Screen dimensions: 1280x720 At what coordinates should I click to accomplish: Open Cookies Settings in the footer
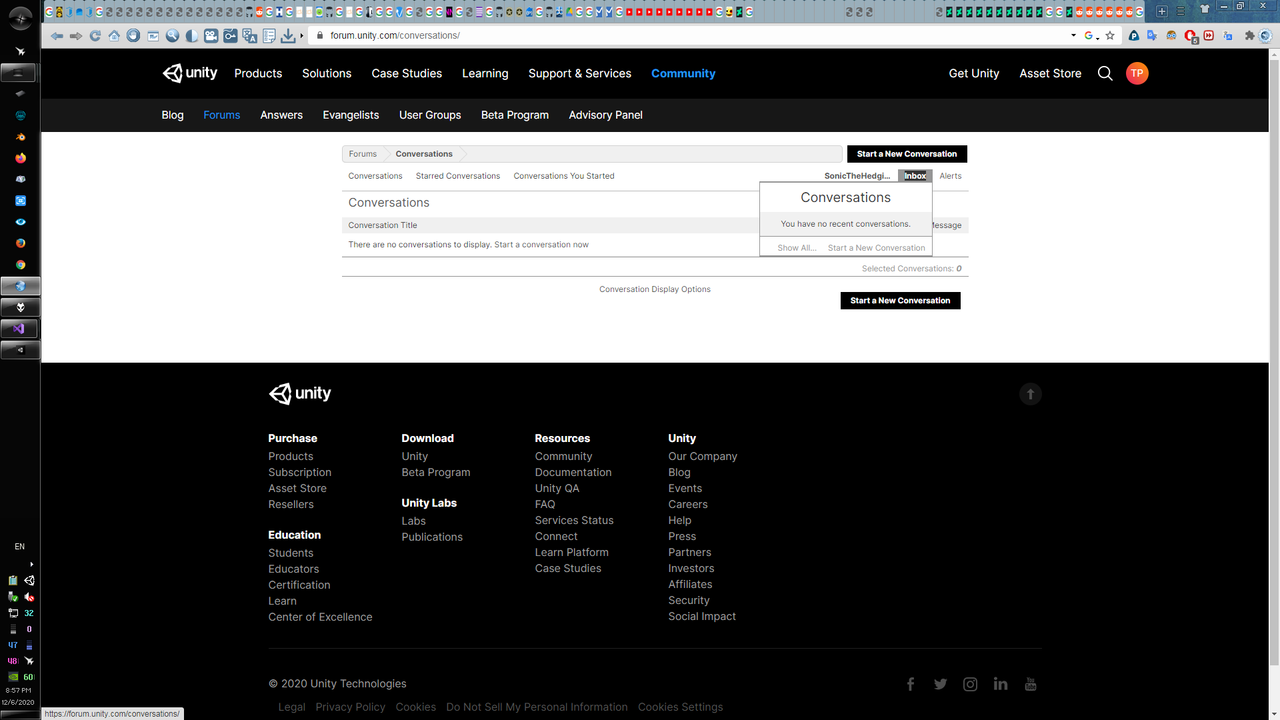(x=680, y=707)
